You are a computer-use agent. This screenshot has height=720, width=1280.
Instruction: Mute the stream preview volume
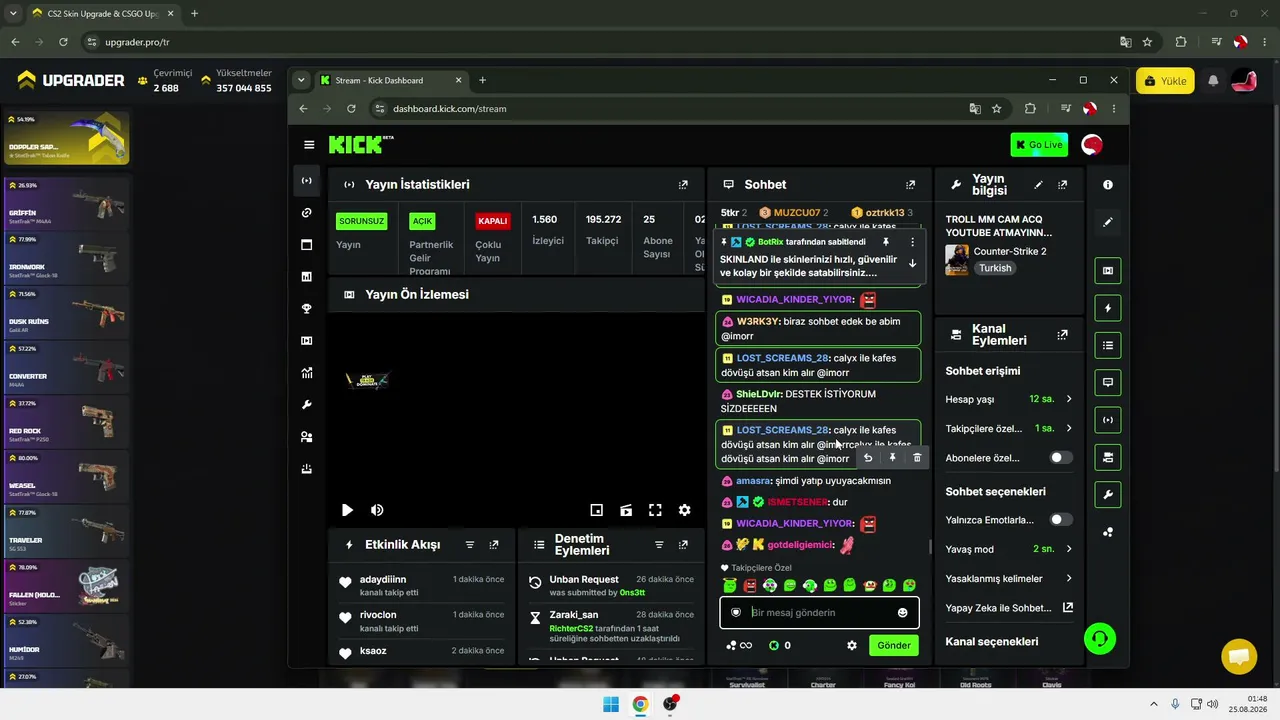click(x=377, y=510)
